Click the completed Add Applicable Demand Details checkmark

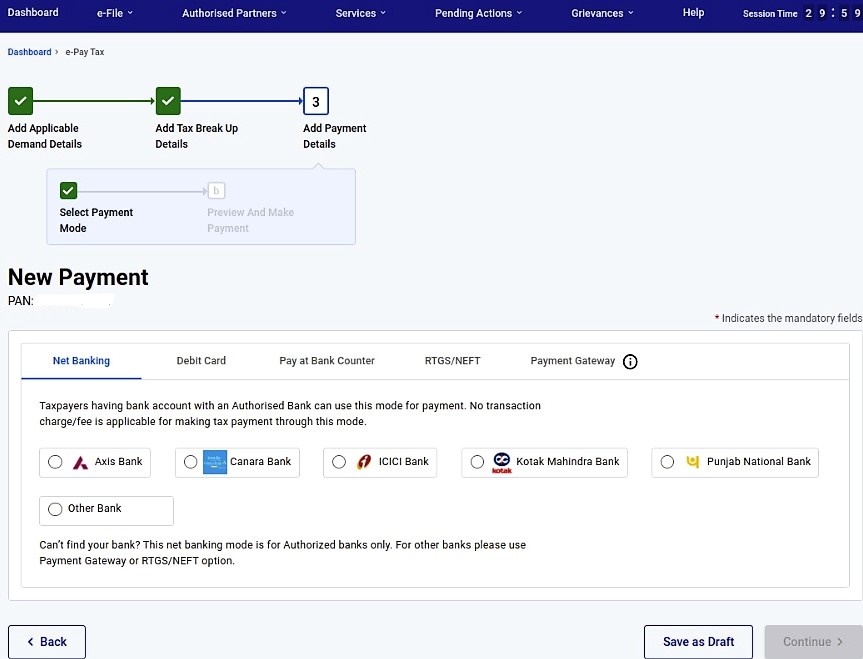20,100
